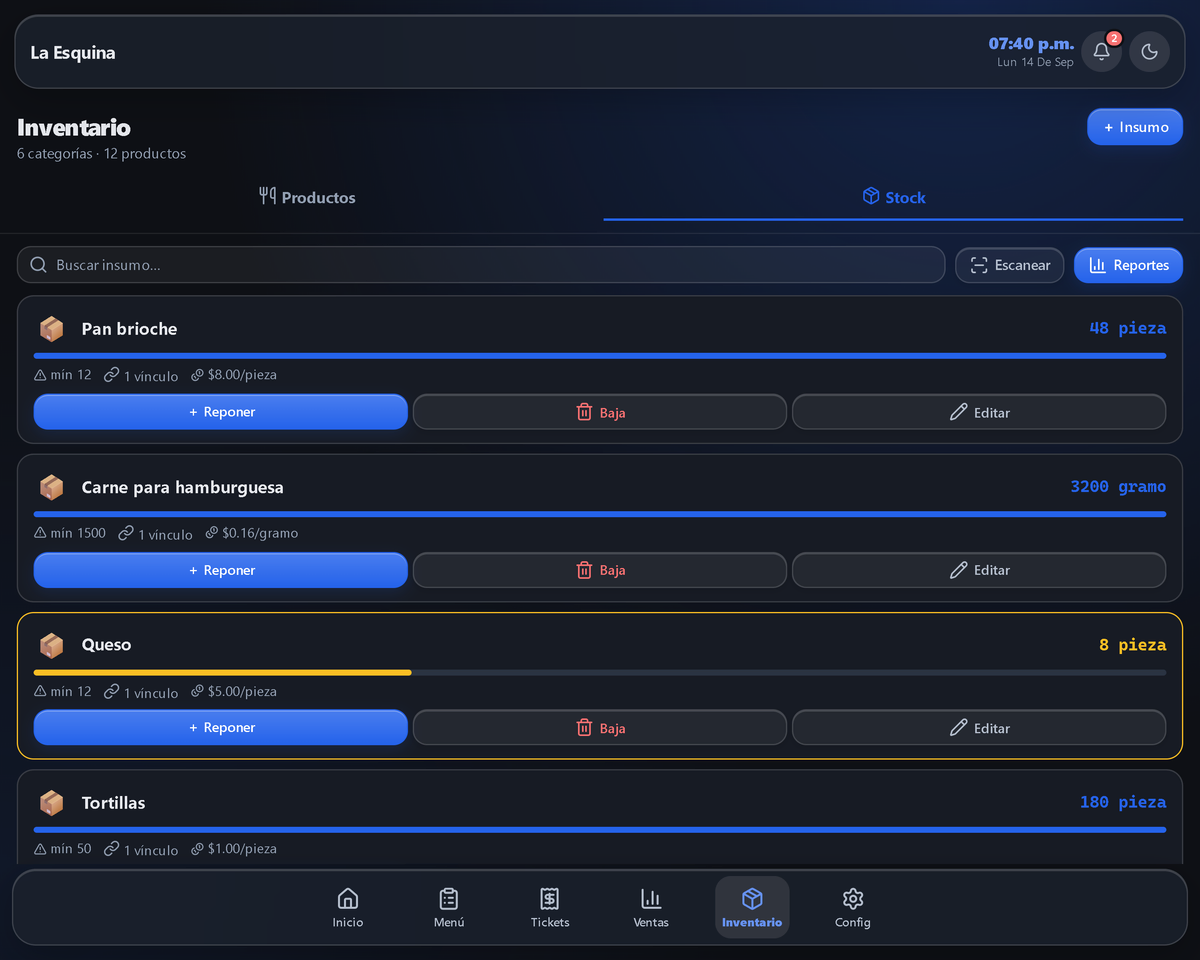Open Tickets from bottom navigation

550,907
